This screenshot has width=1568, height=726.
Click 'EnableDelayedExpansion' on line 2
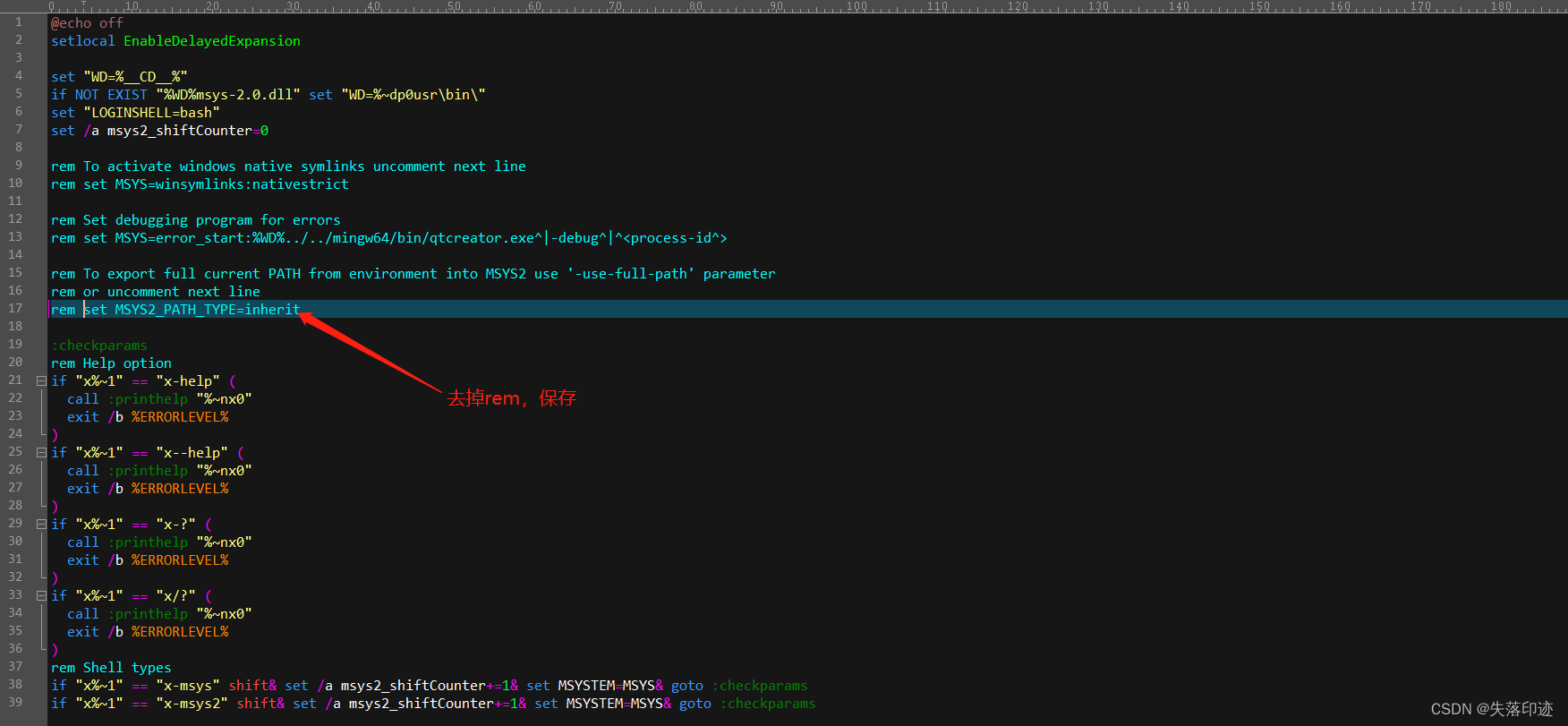click(x=212, y=41)
